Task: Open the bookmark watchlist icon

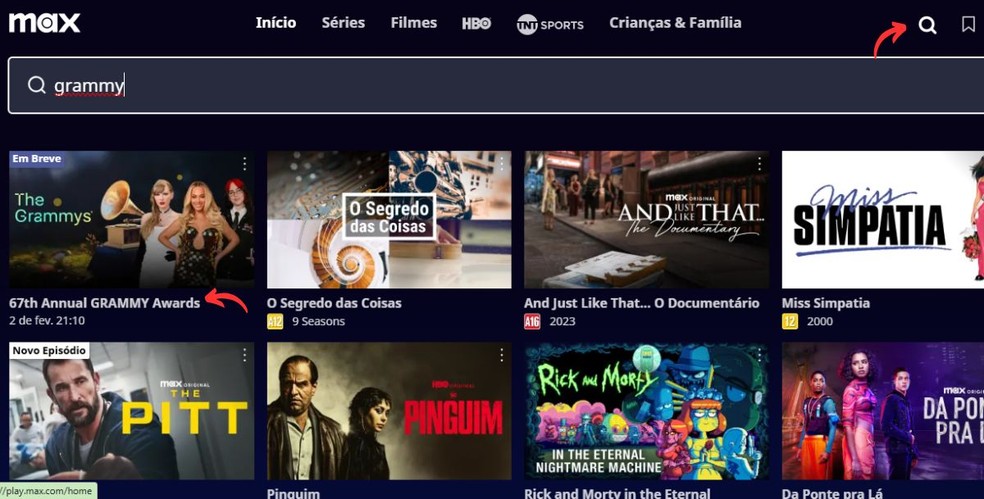Action: coord(968,24)
